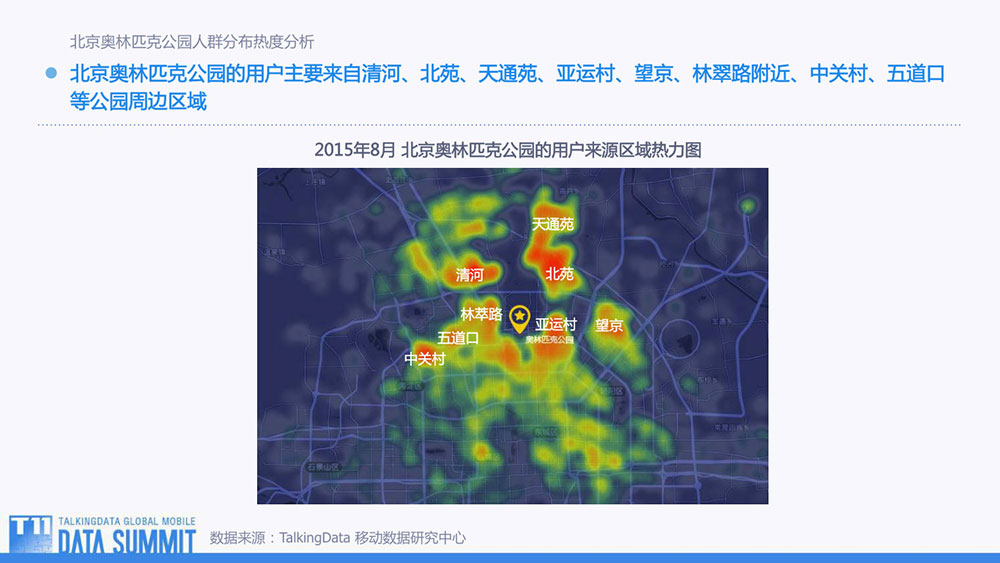Click the small green hotspot at top-right of map
The height and width of the screenshot is (563, 1000).
pyautogui.click(x=747, y=206)
